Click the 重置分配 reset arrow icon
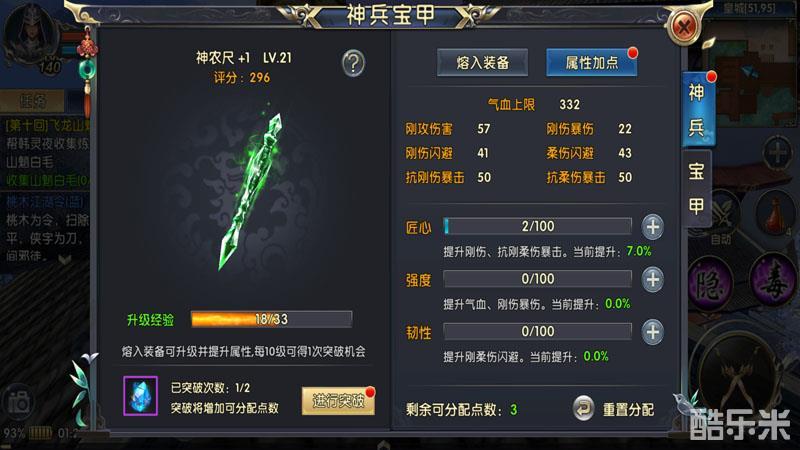This screenshot has height=450, width=800. point(584,409)
